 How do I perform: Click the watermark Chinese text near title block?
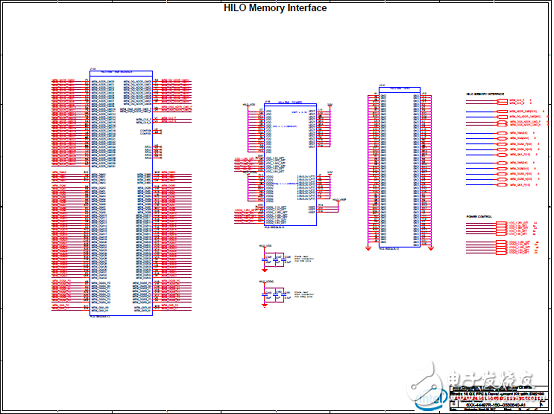491,380
